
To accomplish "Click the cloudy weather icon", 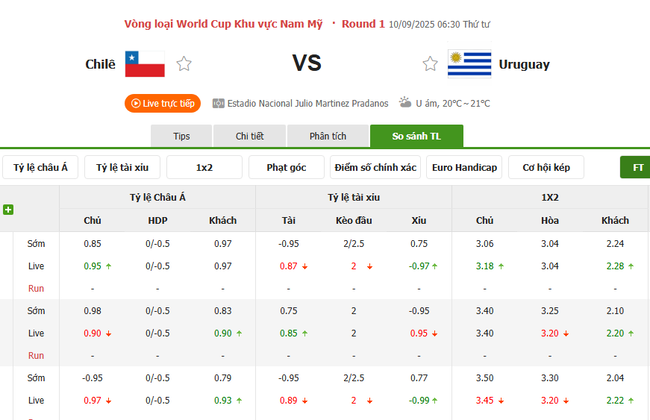I will (x=405, y=103).
